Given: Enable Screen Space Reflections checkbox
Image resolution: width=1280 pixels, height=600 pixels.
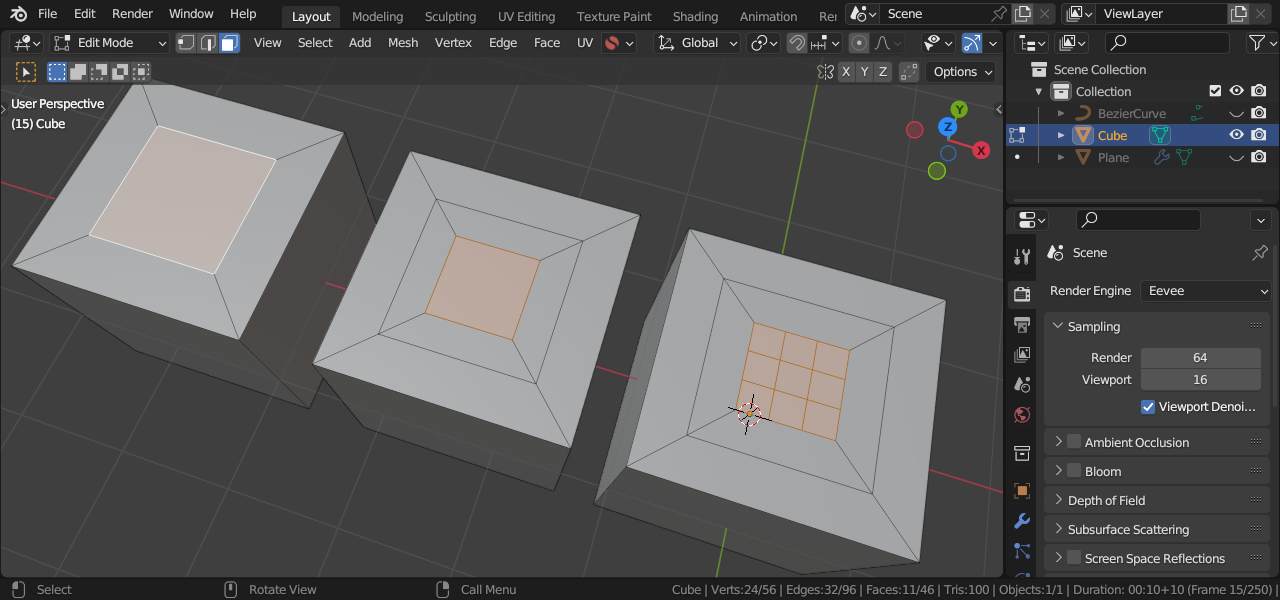Looking at the screenshot, I should click(1074, 558).
